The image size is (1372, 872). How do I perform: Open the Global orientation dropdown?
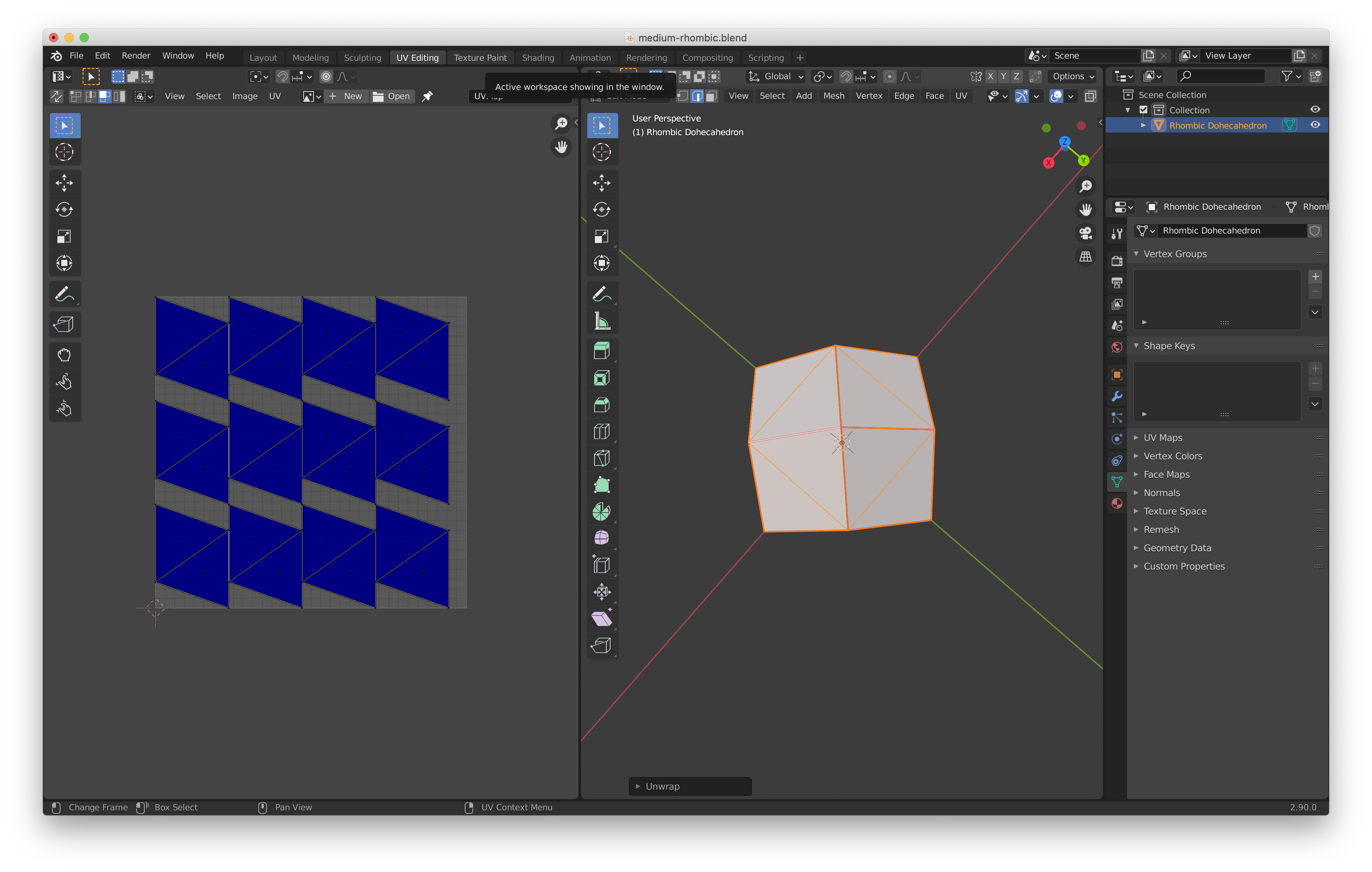[776, 76]
